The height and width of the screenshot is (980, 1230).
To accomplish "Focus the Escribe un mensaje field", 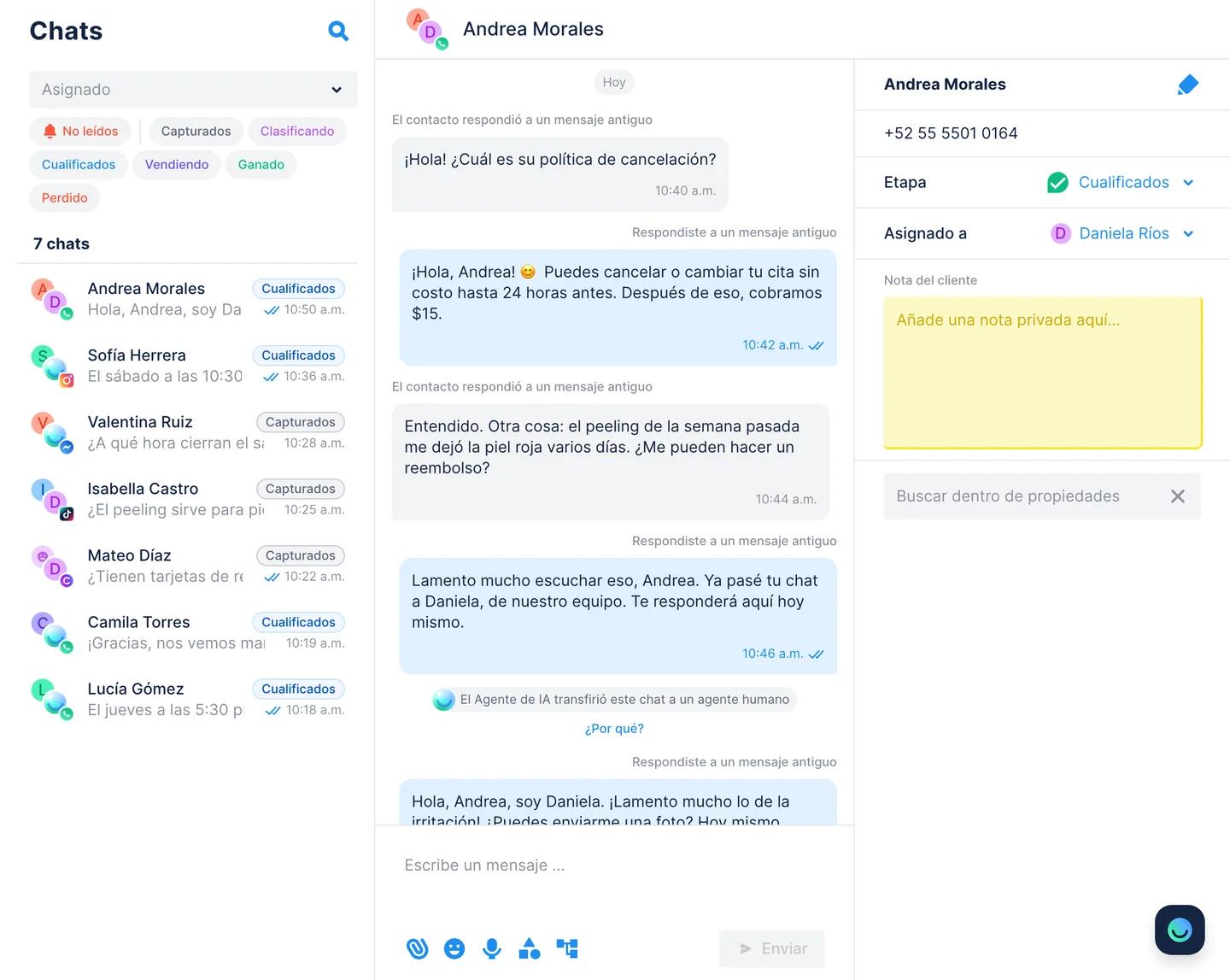I will click(614, 866).
